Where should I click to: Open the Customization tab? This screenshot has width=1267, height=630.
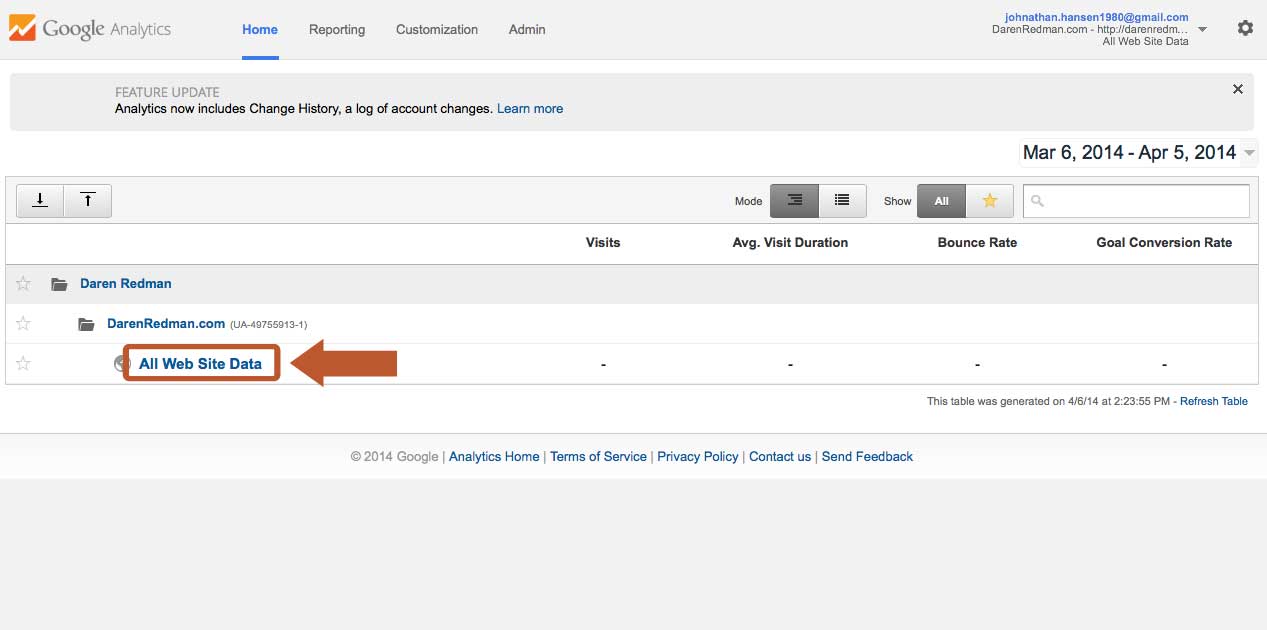click(437, 29)
